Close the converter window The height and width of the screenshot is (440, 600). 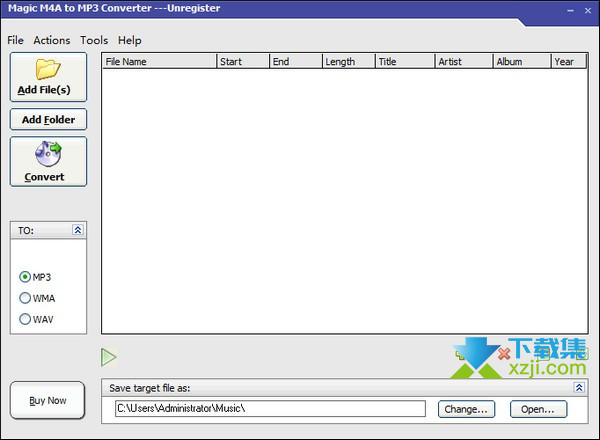tap(588, 11)
